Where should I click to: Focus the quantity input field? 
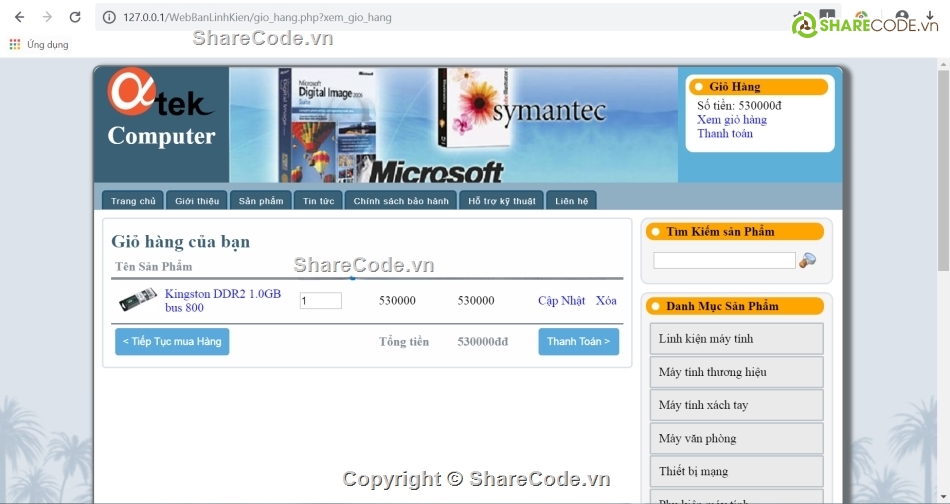(321, 300)
